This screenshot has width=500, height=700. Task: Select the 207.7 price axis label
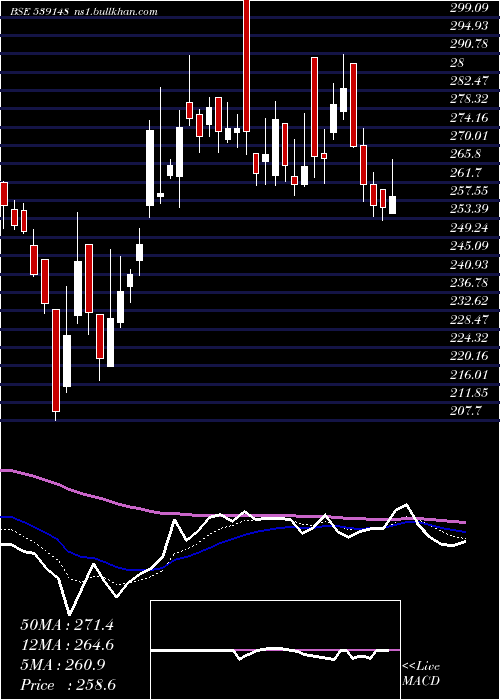coord(466,411)
